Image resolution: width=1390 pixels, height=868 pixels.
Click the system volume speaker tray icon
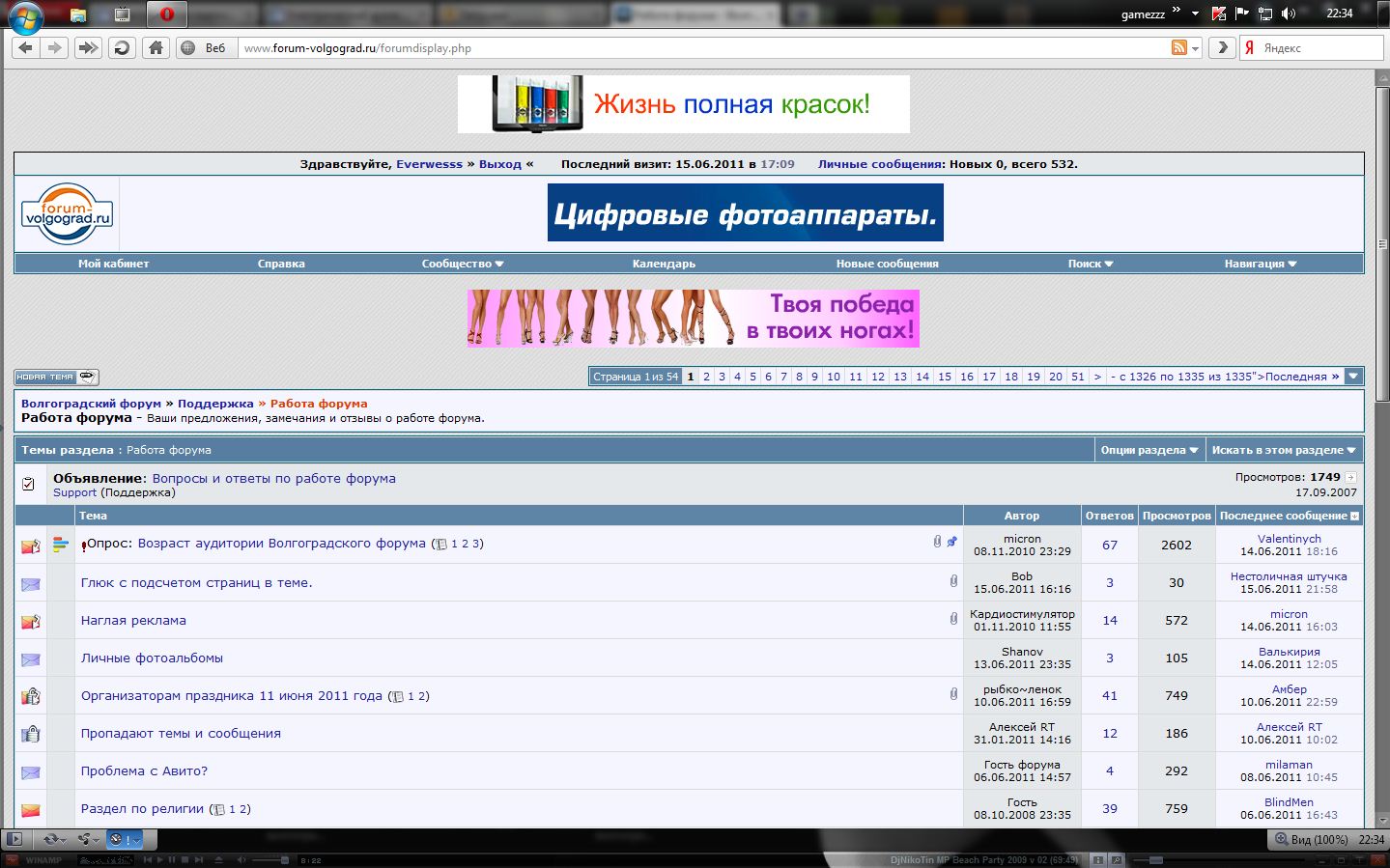[1289, 14]
